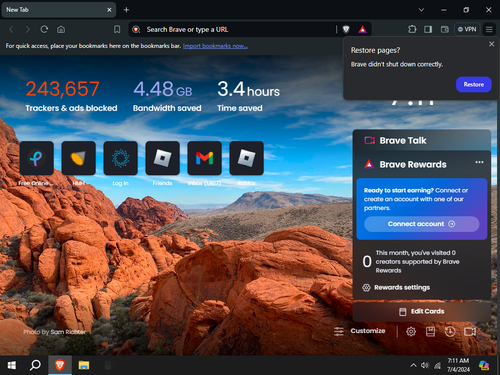The image size is (500, 375).
Task: Open the settings gear icon on new tab page
Action: 411,331
